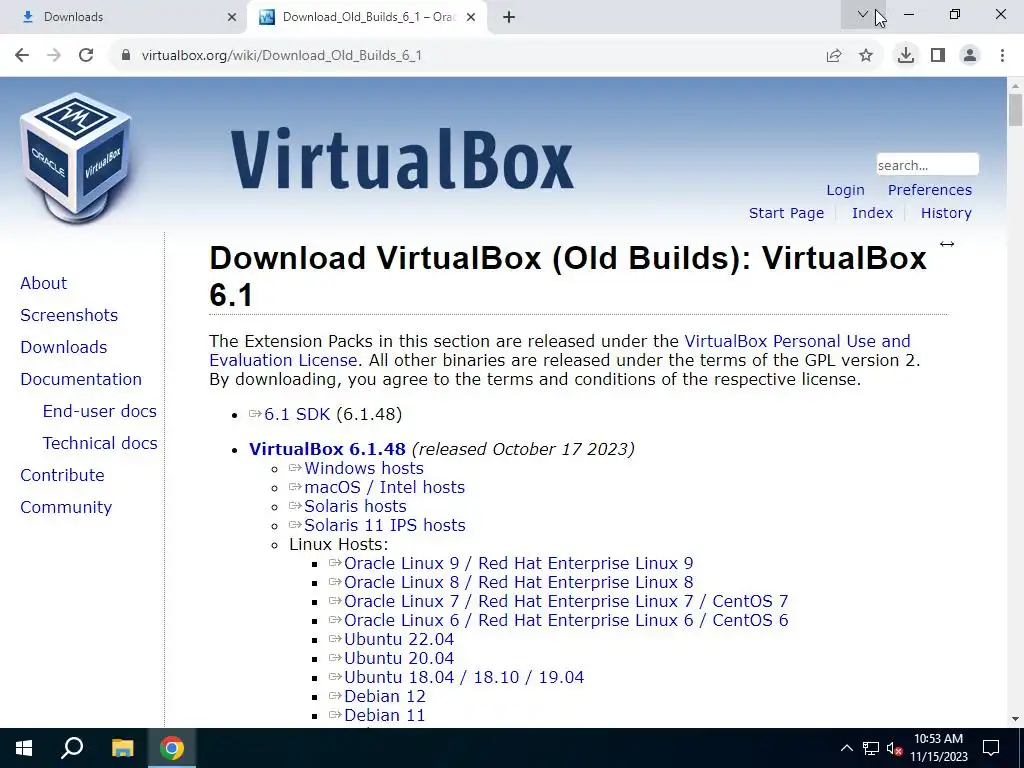Image resolution: width=1024 pixels, height=768 pixels.
Task: Click the page vertical scrollbar thumb
Action: (1015, 110)
